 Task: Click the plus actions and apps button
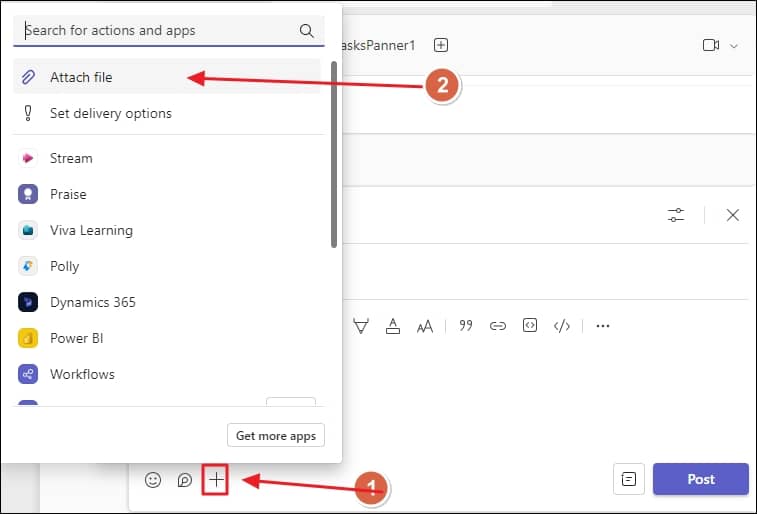pyautogui.click(x=215, y=479)
